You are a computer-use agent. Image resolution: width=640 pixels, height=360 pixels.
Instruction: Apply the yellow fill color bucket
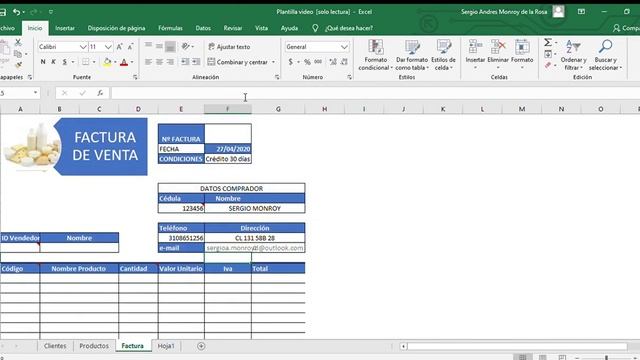point(107,62)
